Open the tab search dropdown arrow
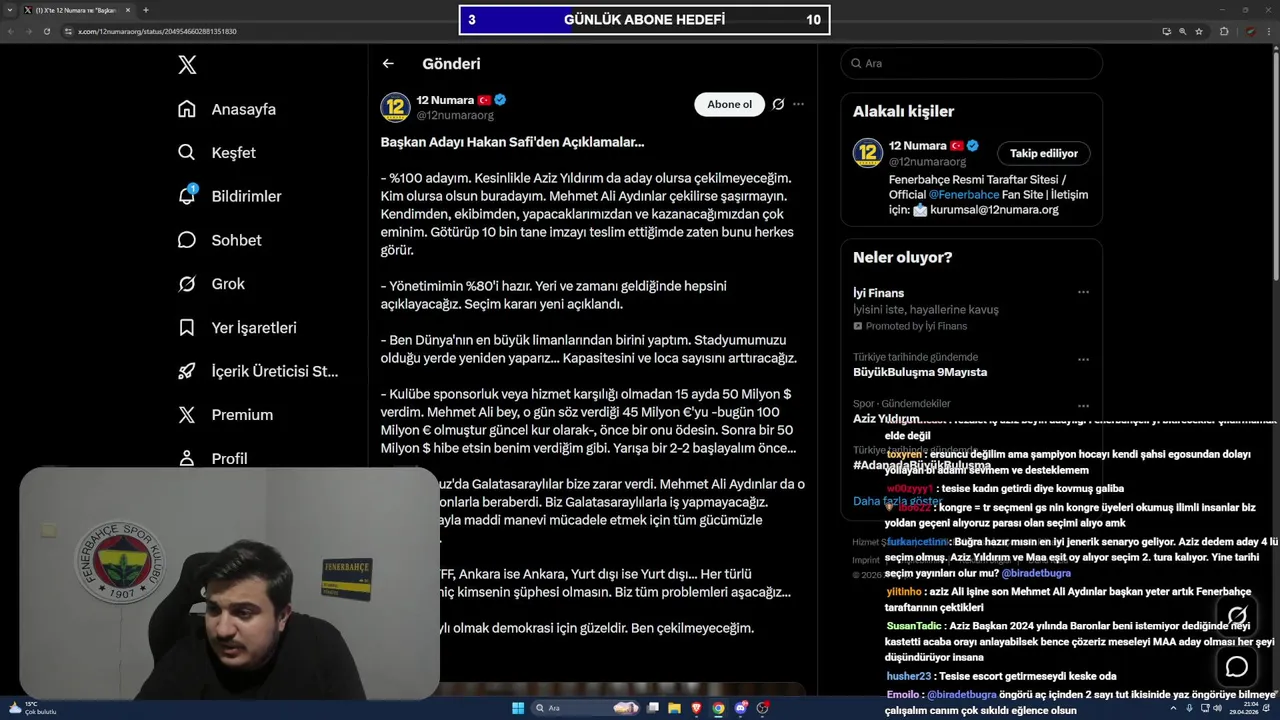Viewport: 1280px width, 720px height. [9, 10]
